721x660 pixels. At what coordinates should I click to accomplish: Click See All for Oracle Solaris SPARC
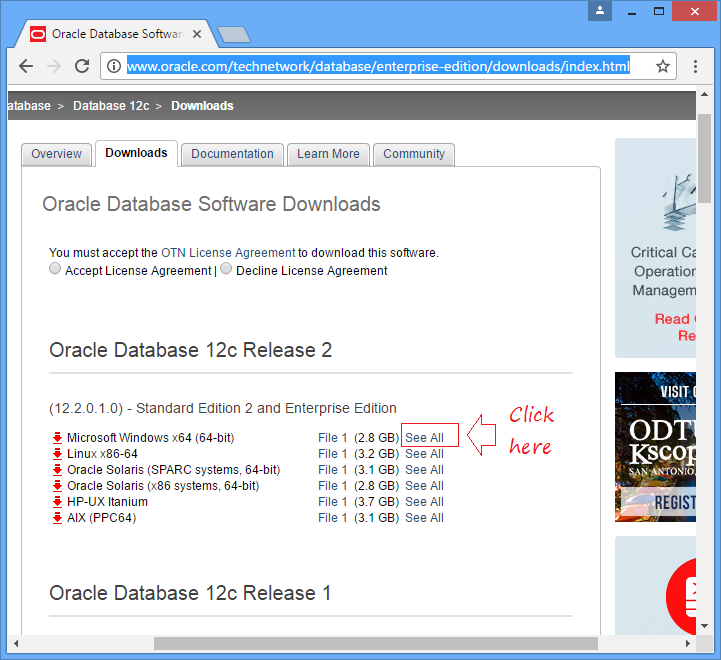click(x=424, y=470)
